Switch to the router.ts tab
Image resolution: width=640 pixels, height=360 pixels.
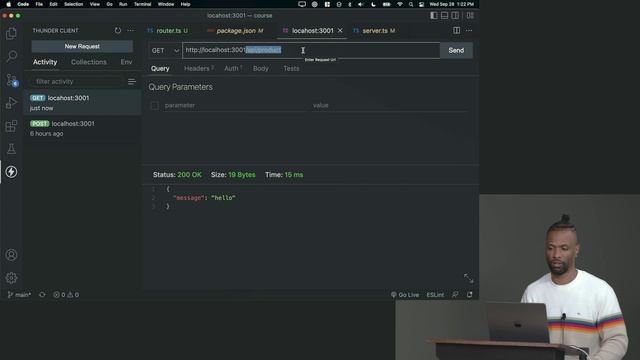point(168,31)
